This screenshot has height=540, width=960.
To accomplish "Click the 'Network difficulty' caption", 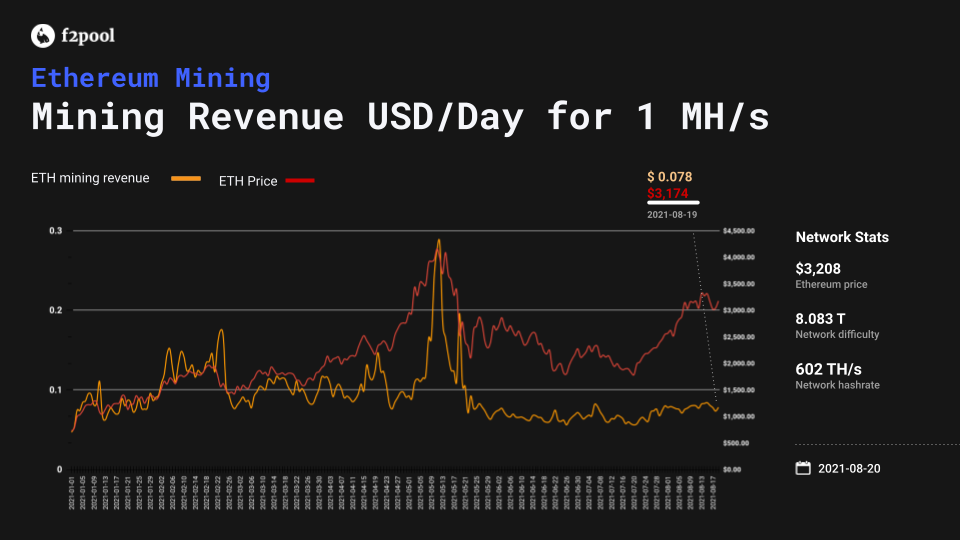I will pos(837,334).
